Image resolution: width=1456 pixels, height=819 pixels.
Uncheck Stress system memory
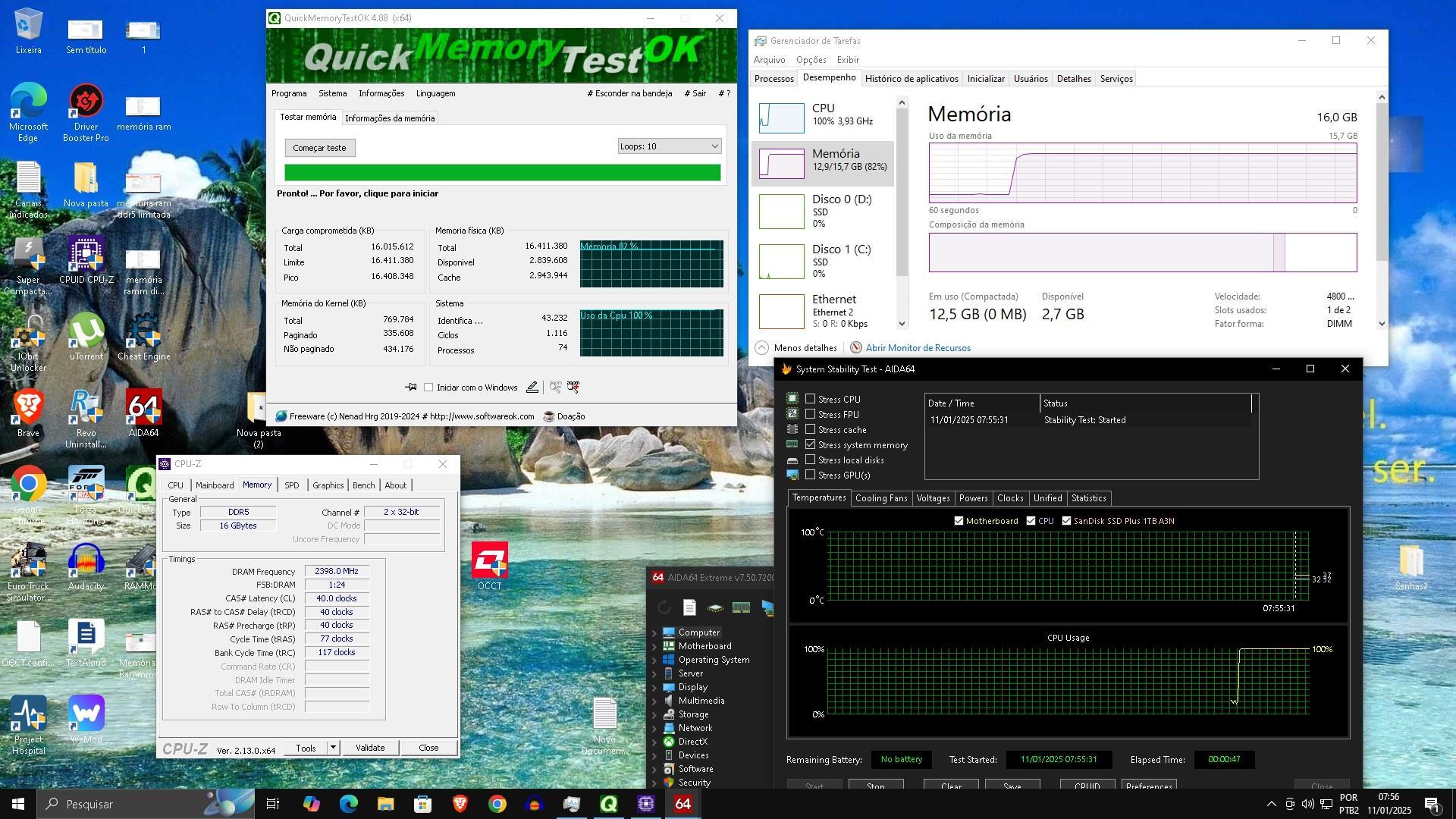(810, 444)
